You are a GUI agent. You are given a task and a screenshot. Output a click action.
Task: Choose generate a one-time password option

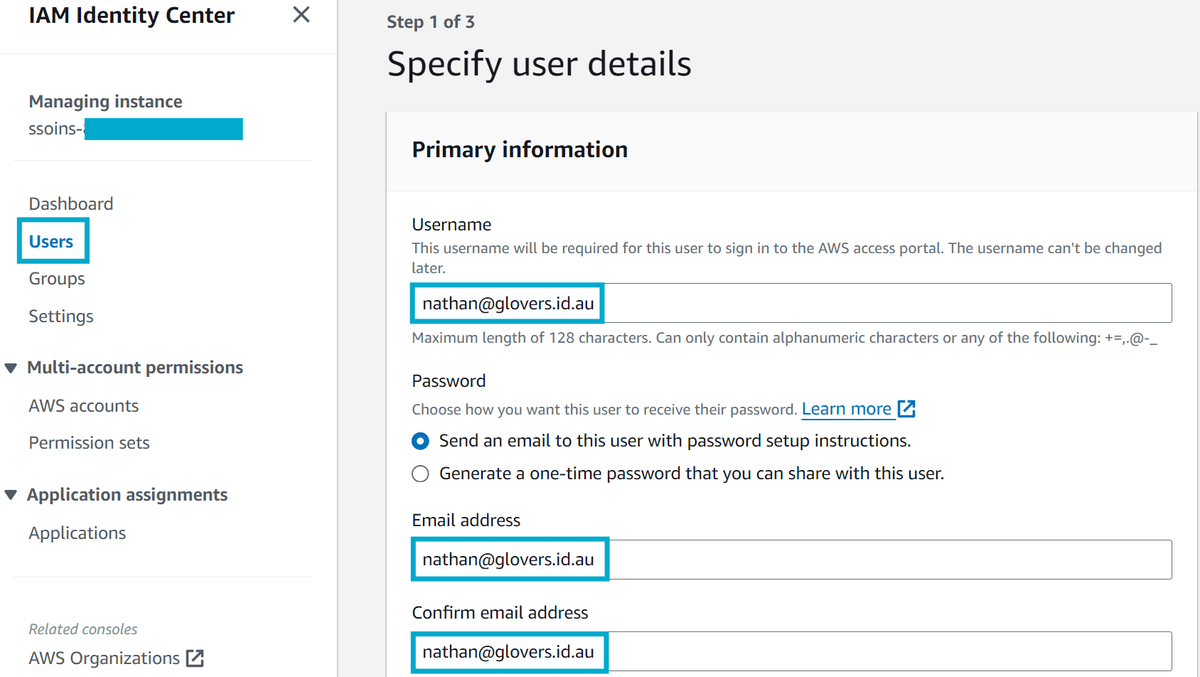(x=420, y=473)
